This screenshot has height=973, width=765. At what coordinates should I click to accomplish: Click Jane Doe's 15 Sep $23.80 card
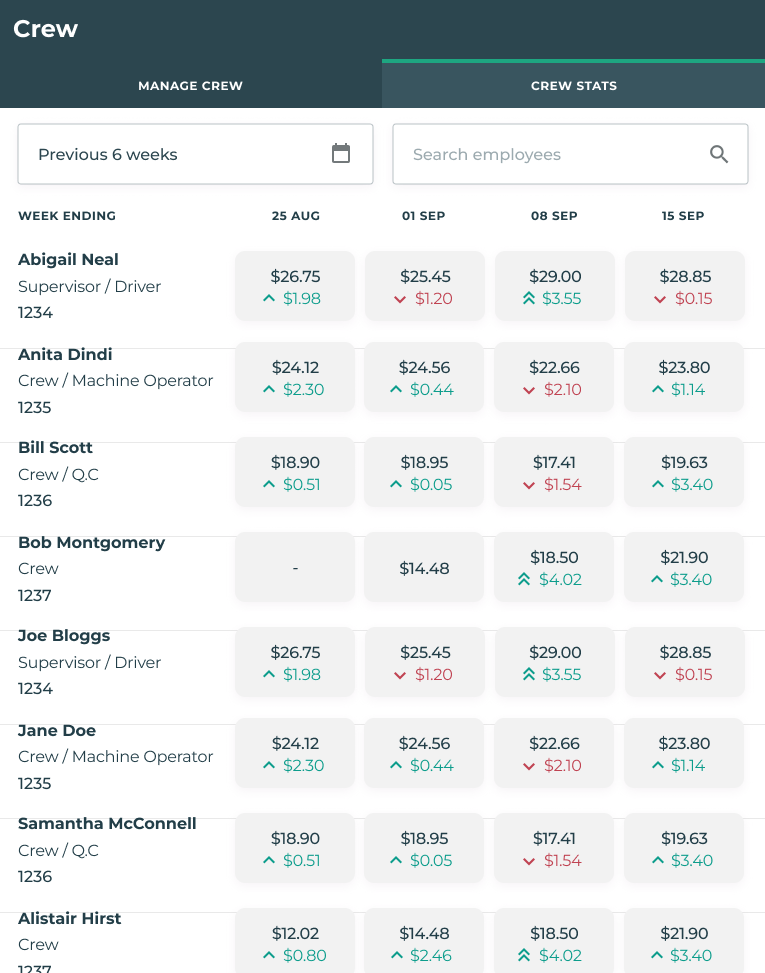[x=684, y=754]
